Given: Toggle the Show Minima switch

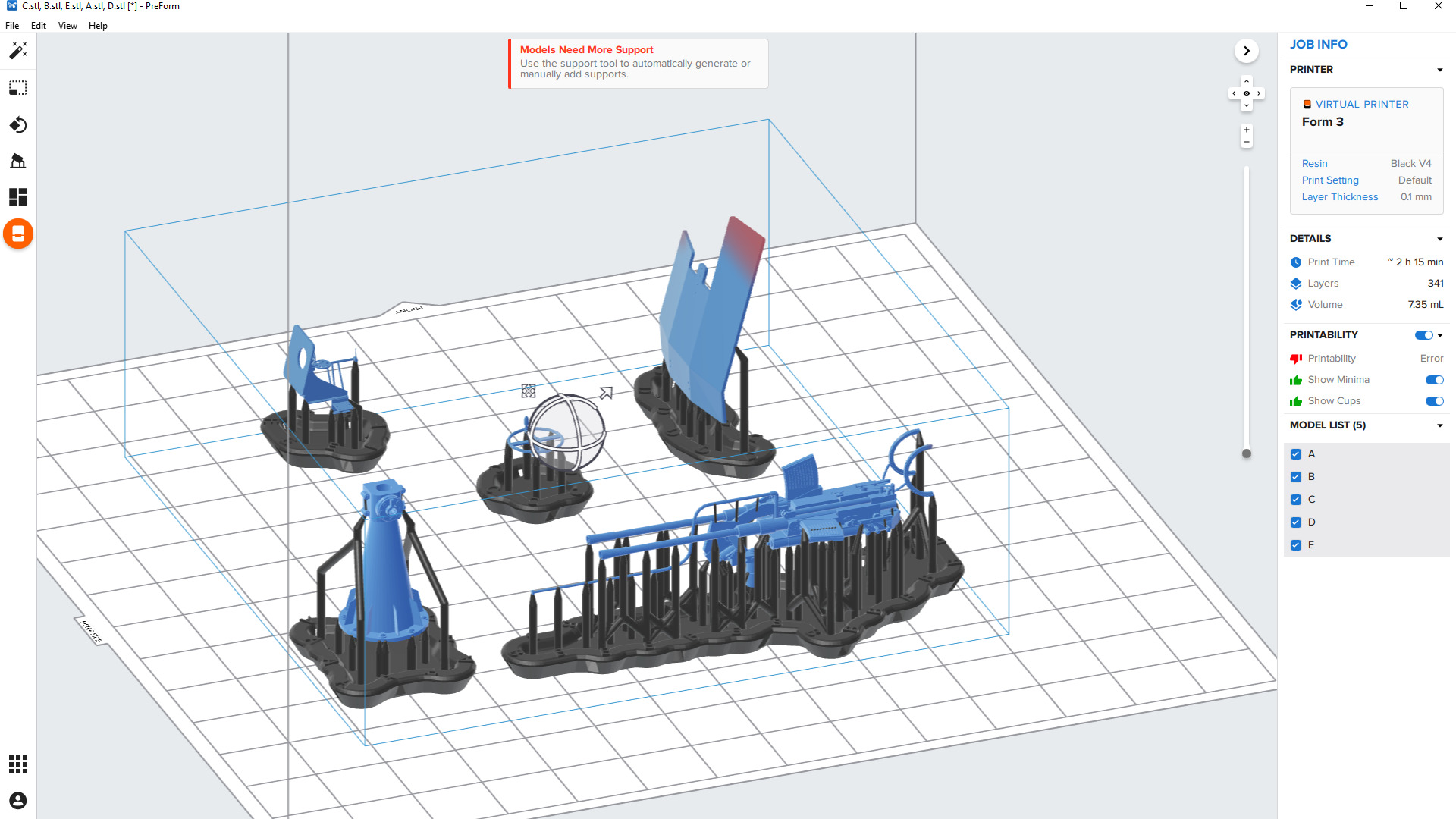Looking at the screenshot, I should click(1434, 380).
